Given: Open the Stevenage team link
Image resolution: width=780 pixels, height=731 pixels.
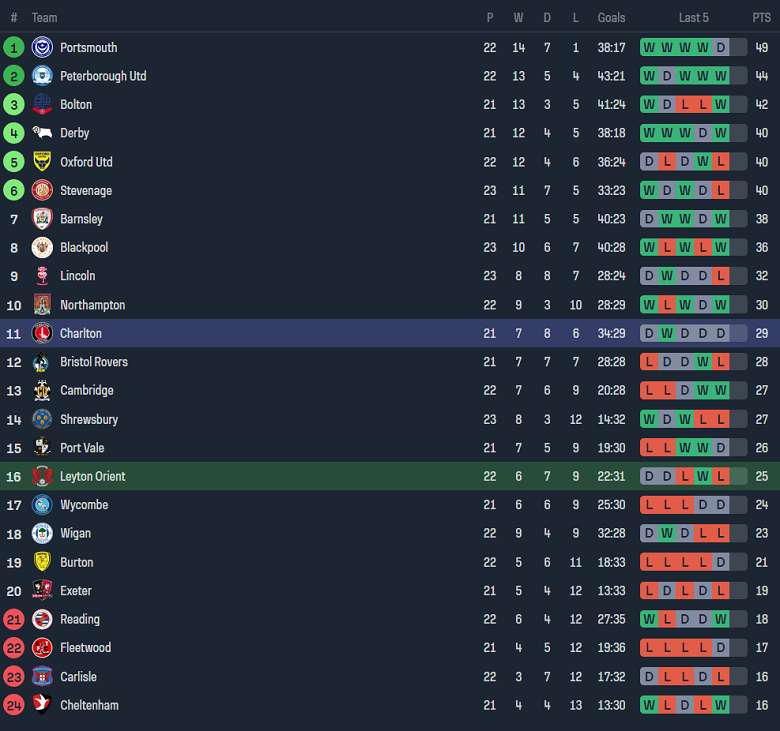Looking at the screenshot, I should [86, 191].
